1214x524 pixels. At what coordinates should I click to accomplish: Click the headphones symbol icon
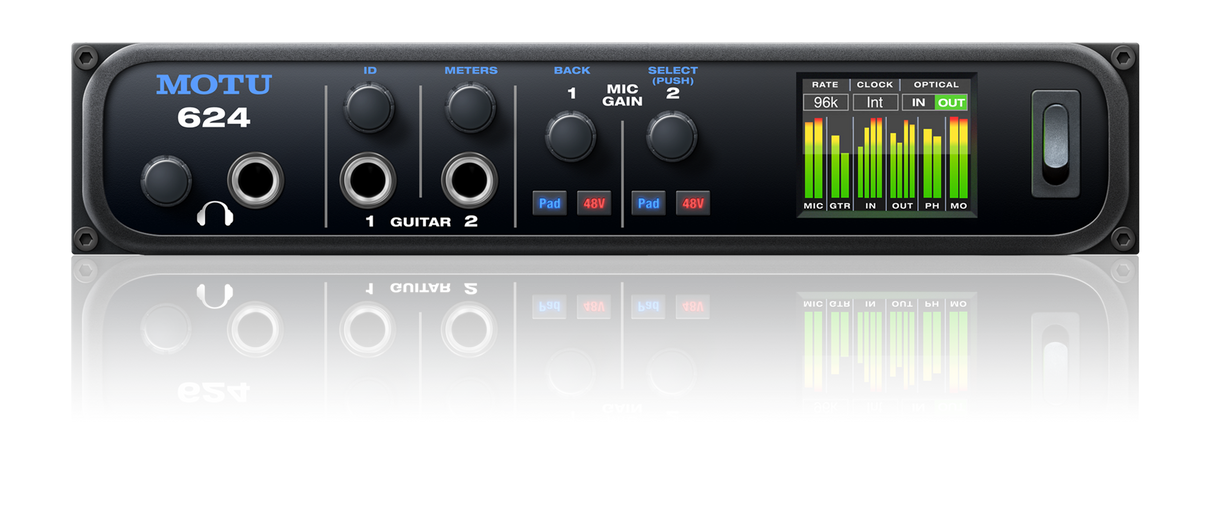(x=214, y=214)
